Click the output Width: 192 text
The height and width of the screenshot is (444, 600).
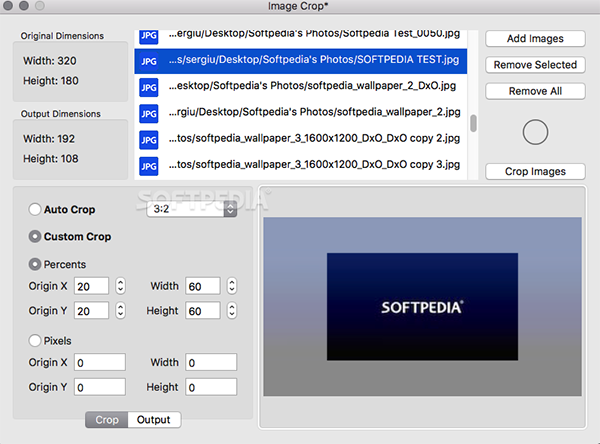coord(49,139)
